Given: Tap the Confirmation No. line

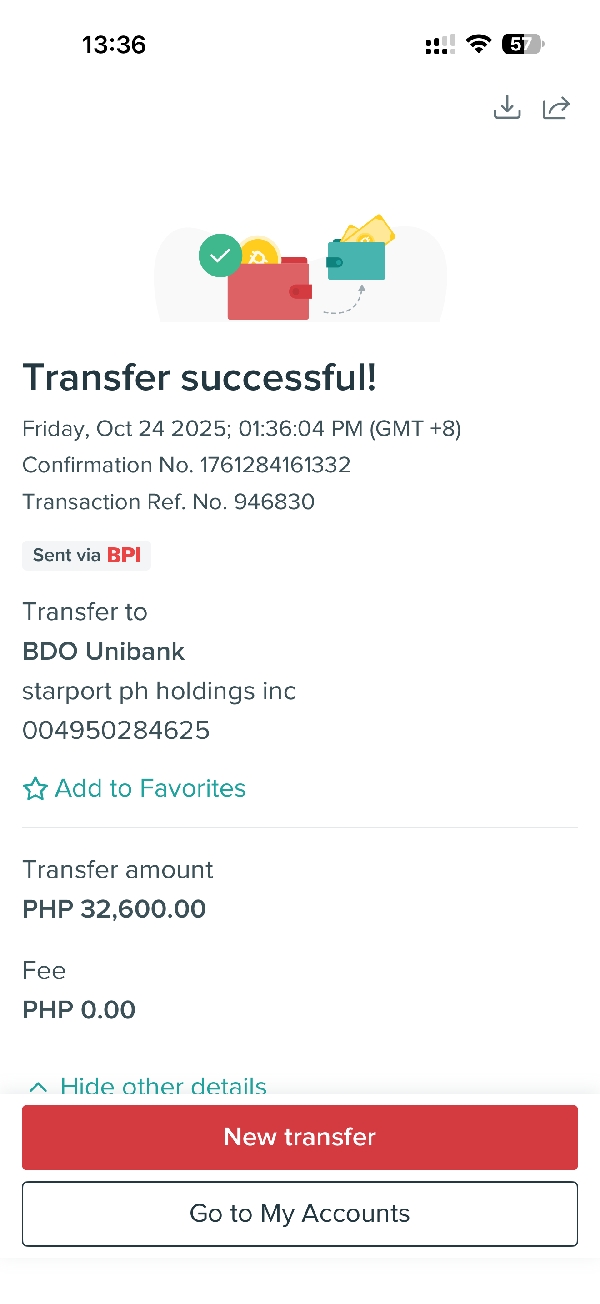Looking at the screenshot, I should [x=186, y=465].
